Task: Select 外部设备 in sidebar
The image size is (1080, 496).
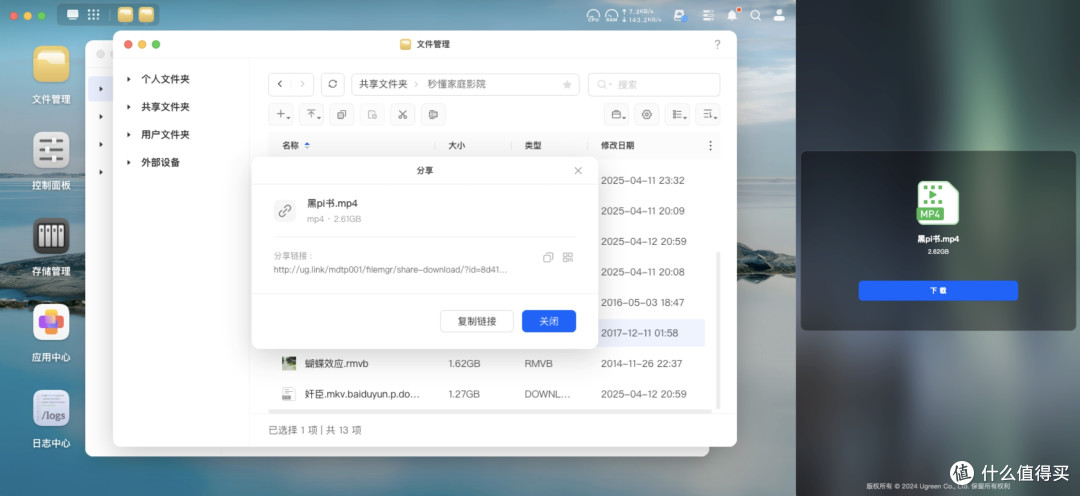Action: pyautogui.click(x=160, y=163)
